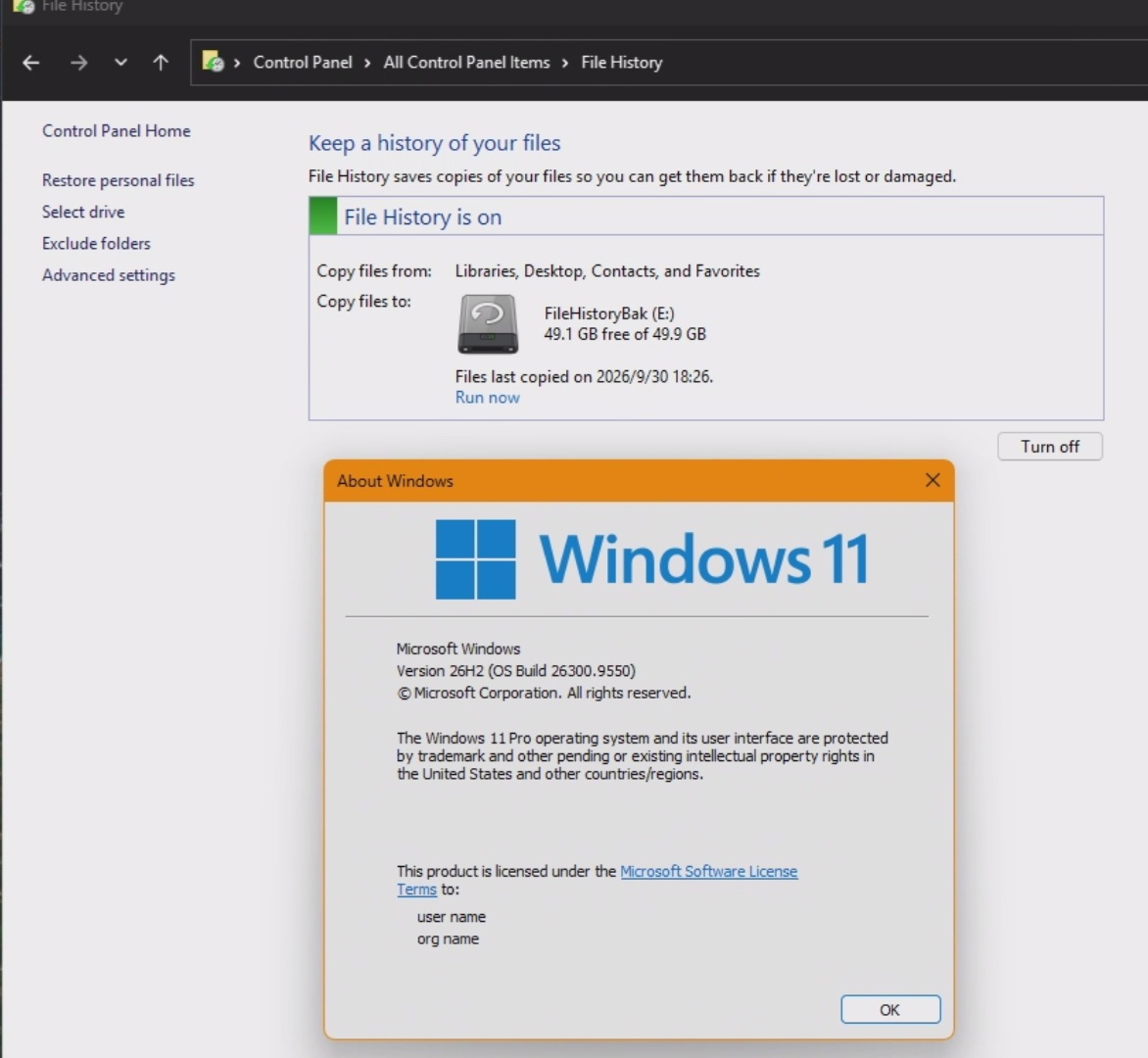Open Exclude folders settings
Image resolution: width=1148 pixels, height=1058 pixels.
pyautogui.click(x=96, y=243)
